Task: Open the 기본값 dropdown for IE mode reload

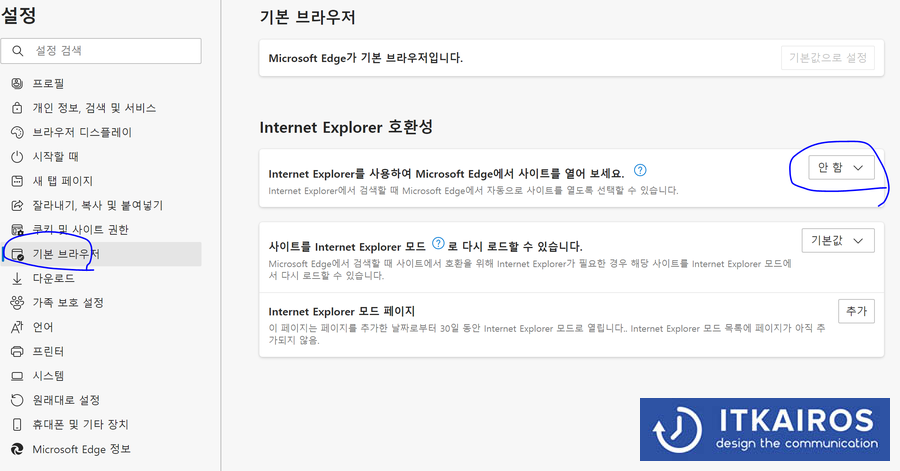Action: coord(838,240)
